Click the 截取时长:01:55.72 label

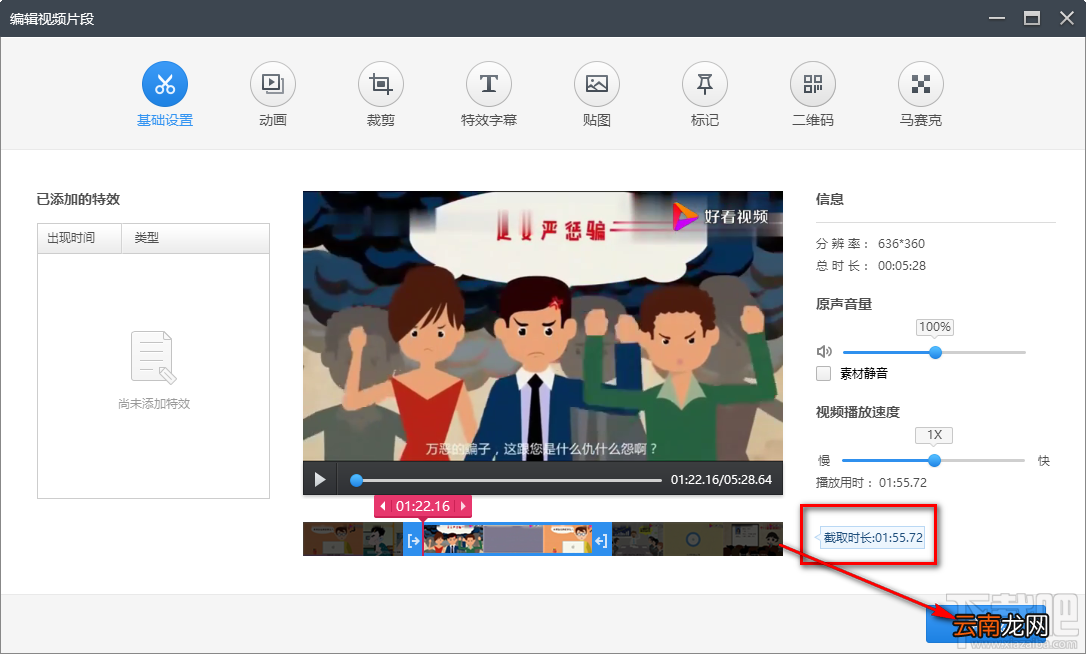pos(873,538)
